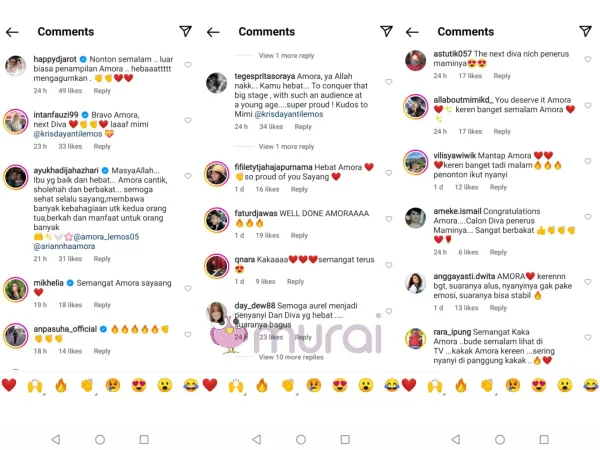600x450 pixels.
Task: Open the @krisdayantilemos mention in intanfauzi99's comment
Action: click(x=68, y=134)
